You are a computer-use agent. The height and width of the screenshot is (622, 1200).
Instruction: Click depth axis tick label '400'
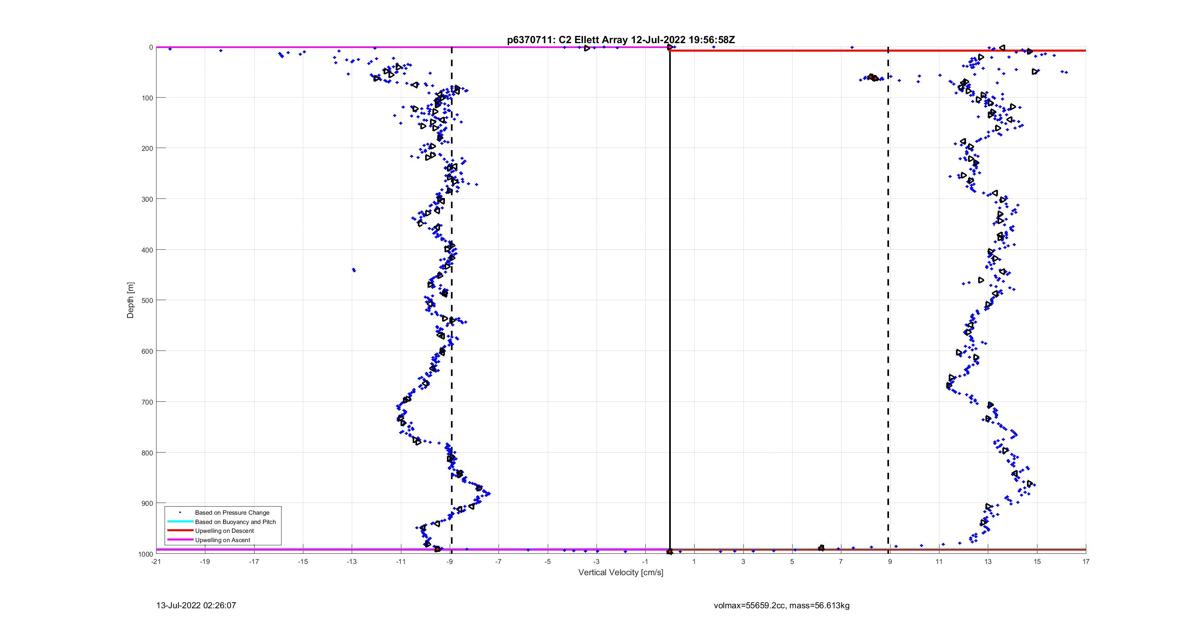pyautogui.click(x=146, y=249)
